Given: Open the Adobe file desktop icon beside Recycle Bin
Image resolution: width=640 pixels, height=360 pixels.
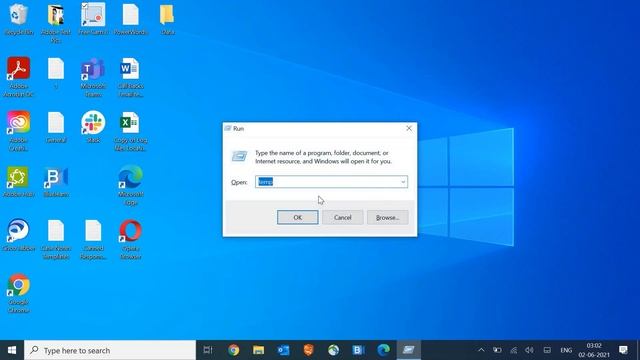Looking at the screenshot, I should click(x=56, y=23).
